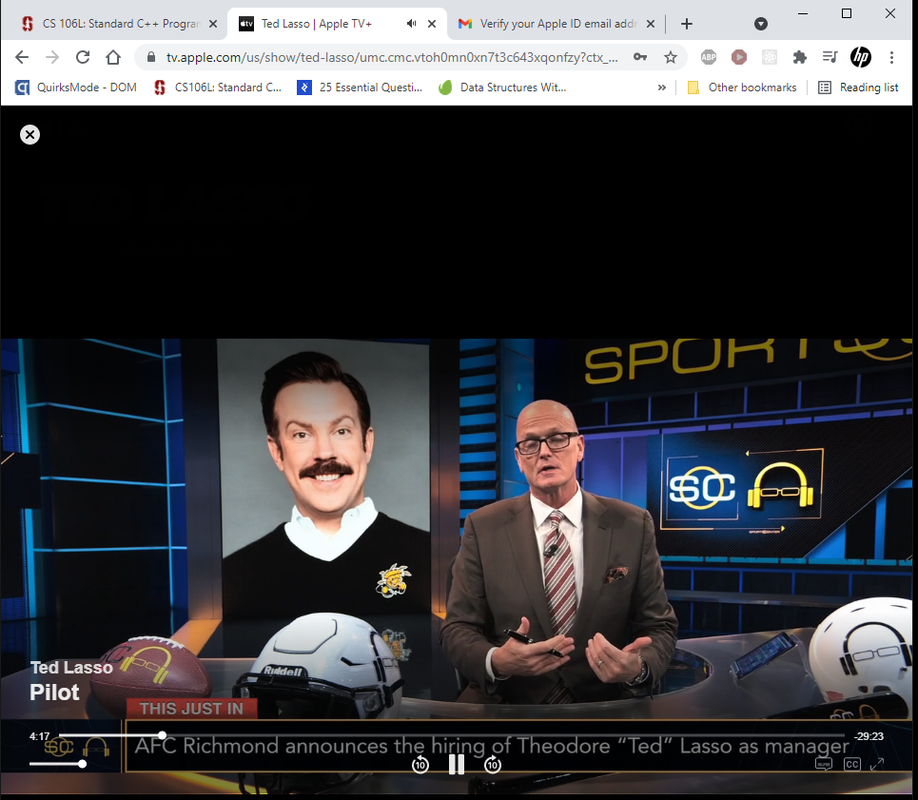Go back to the previous page

22,57
